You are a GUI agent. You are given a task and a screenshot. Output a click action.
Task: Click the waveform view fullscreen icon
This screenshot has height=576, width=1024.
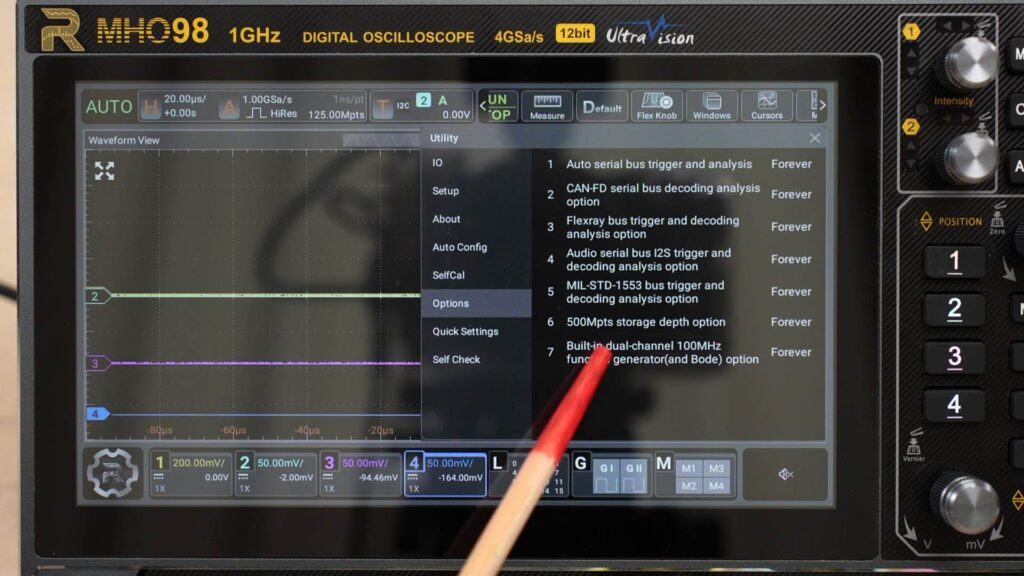coord(104,171)
